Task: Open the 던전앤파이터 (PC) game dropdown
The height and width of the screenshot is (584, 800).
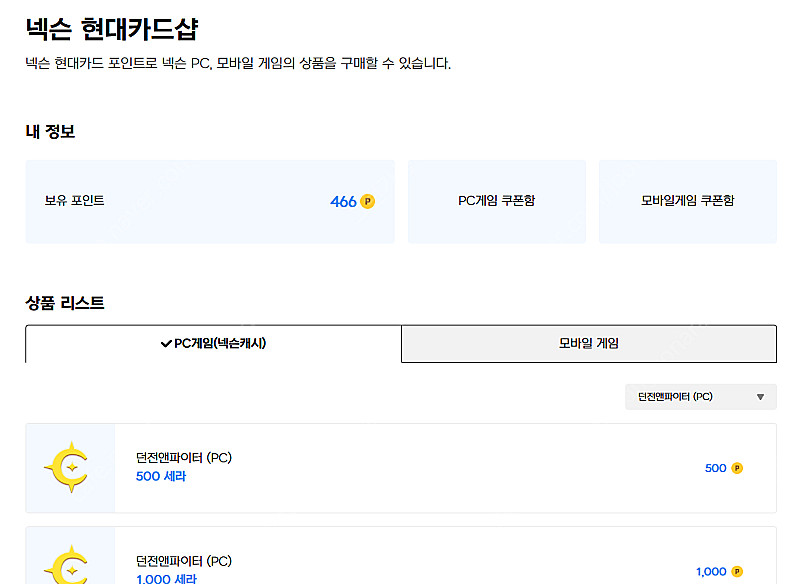Action: (x=701, y=397)
